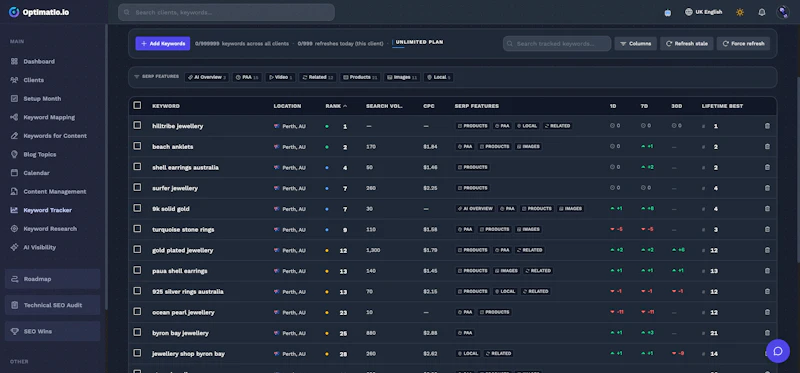Viewport: 800px width, 373px height.
Task: Delete the surfer jewellery keyword
Action: click(767, 188)
